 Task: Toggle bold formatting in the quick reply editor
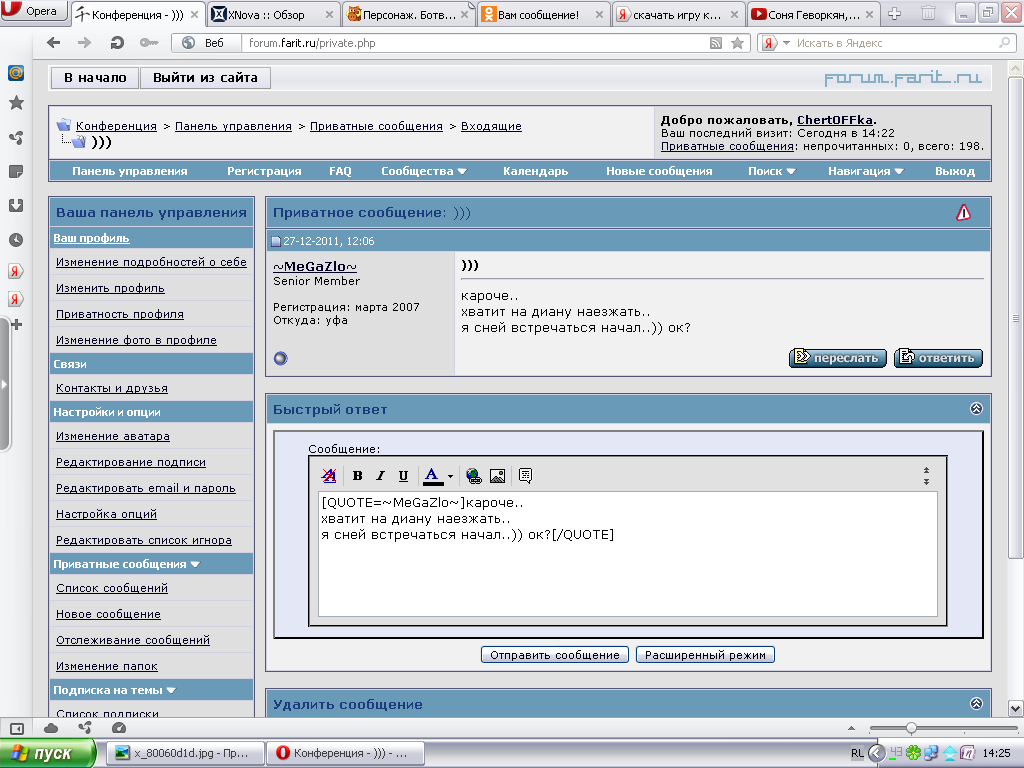tap(357, 475)
